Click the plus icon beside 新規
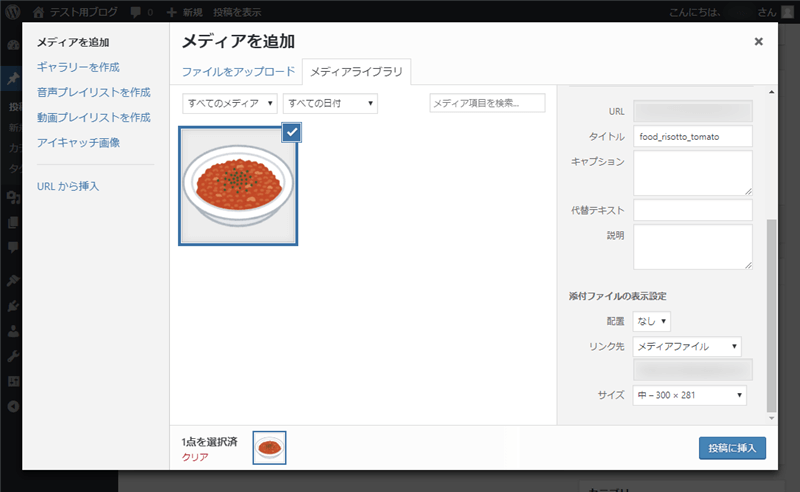 172,12
